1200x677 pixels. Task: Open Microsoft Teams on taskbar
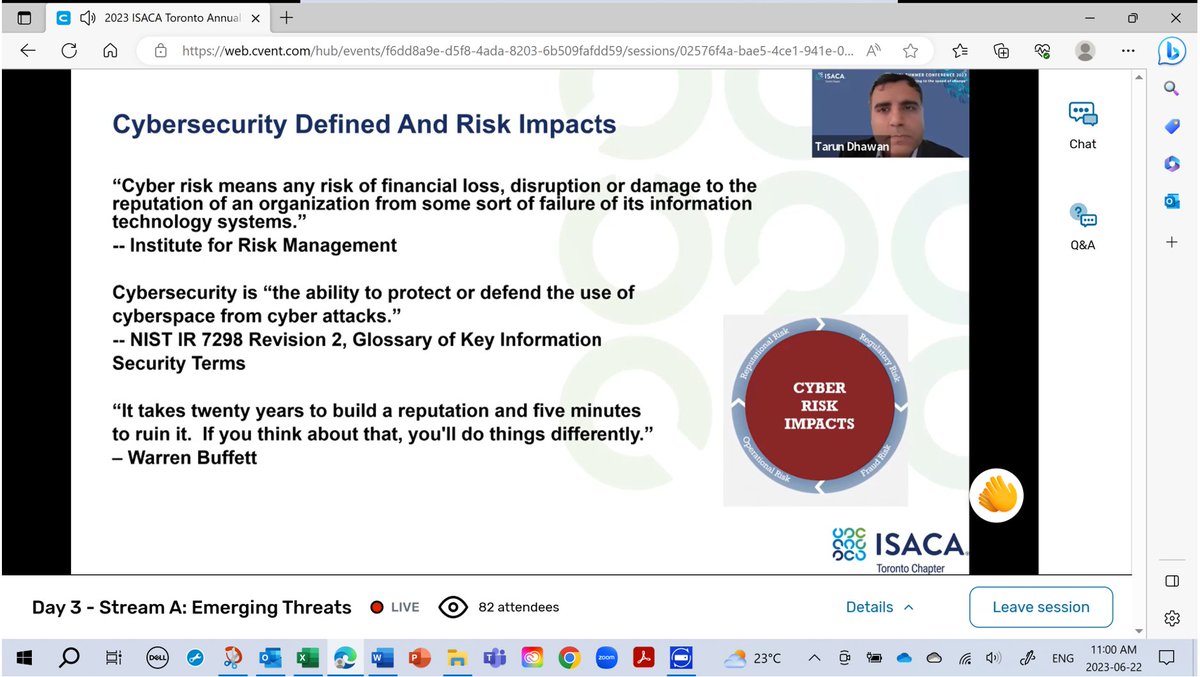(494, 658)
